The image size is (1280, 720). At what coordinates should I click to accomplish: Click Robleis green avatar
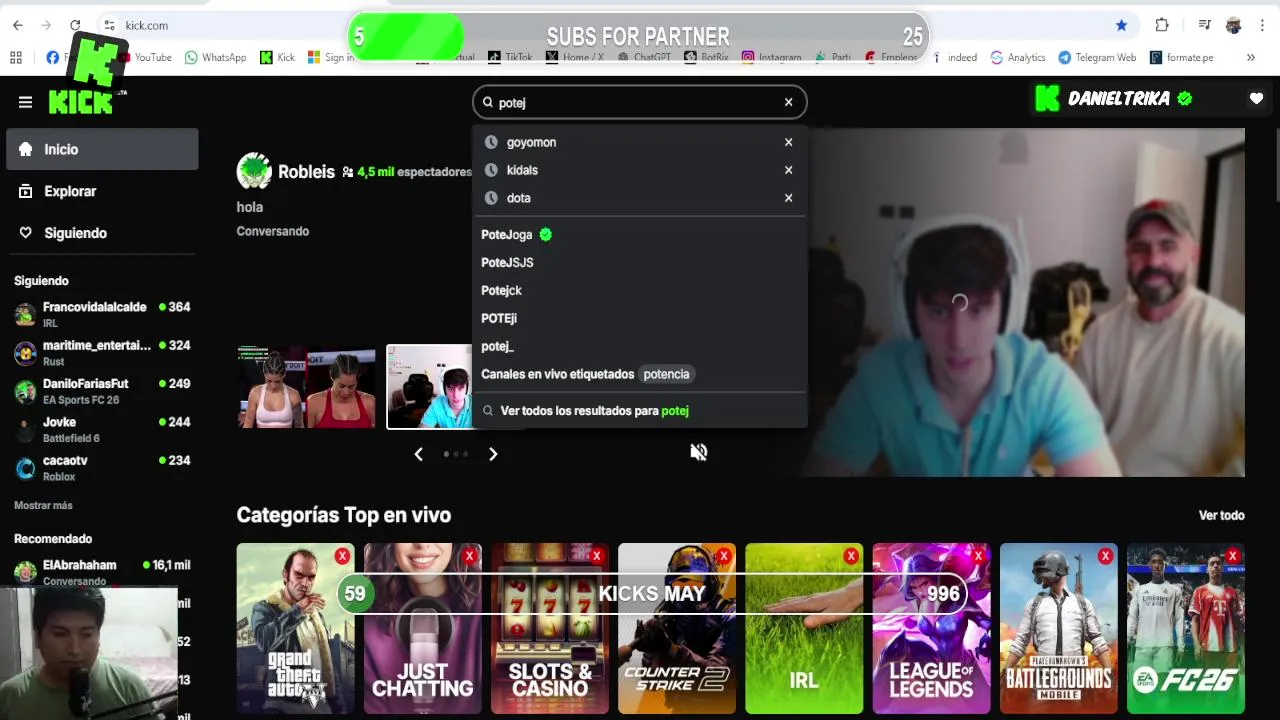[254, 171]
